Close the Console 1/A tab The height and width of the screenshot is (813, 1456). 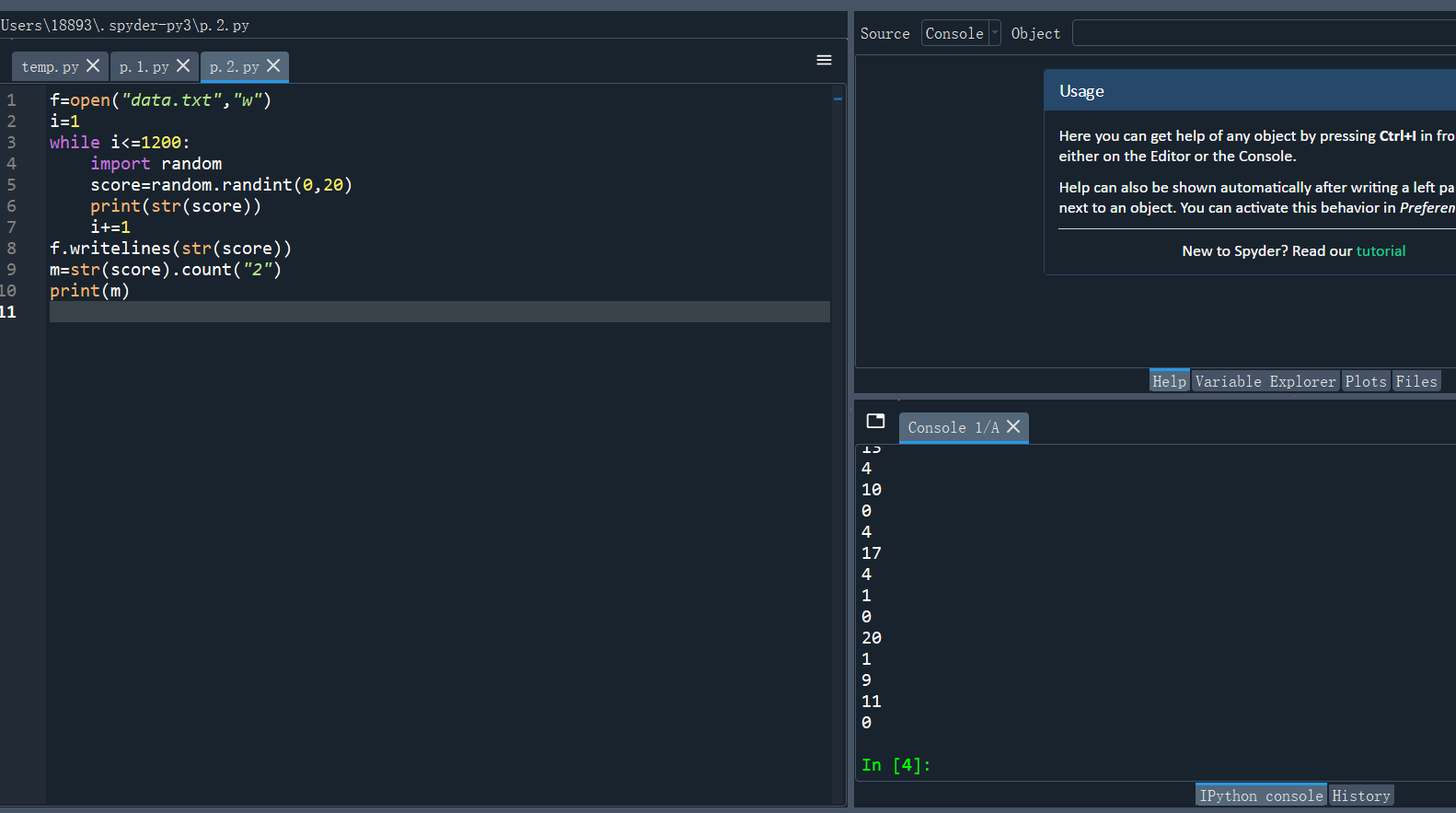click(1013, 426)
